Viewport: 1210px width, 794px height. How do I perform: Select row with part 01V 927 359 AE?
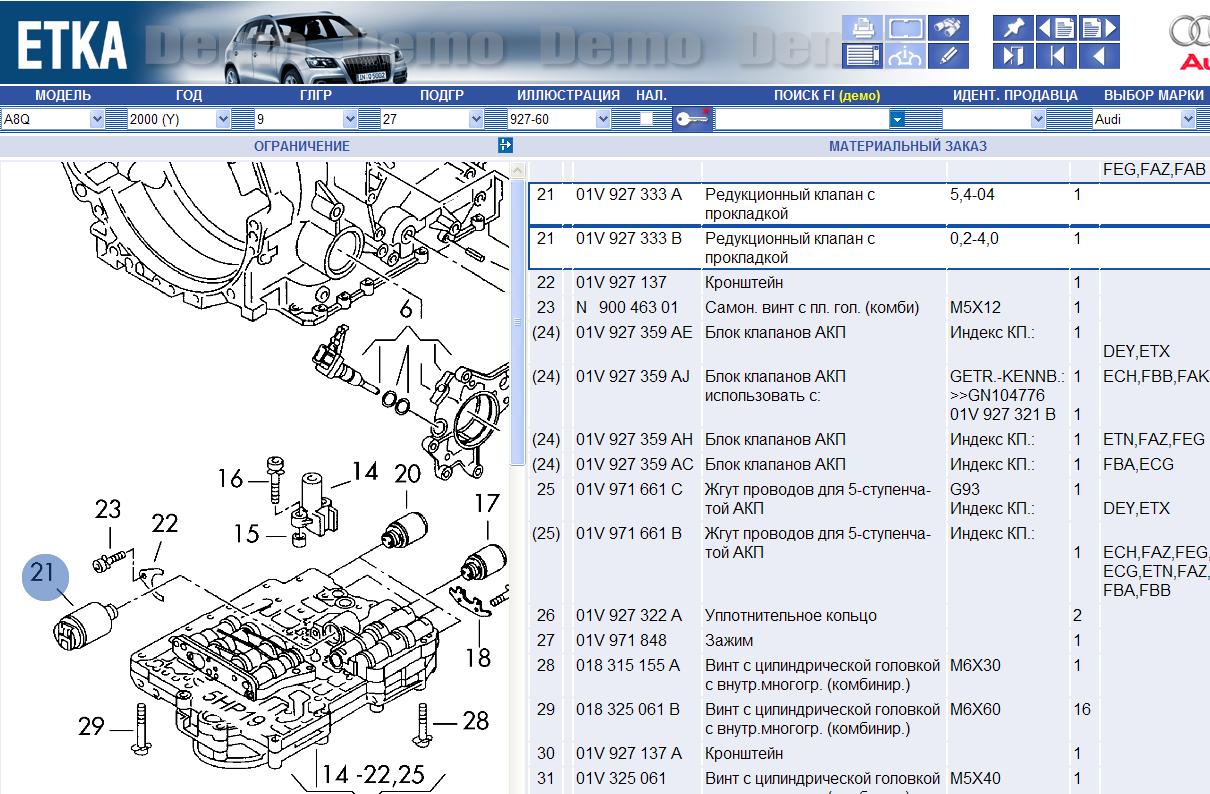868,342
